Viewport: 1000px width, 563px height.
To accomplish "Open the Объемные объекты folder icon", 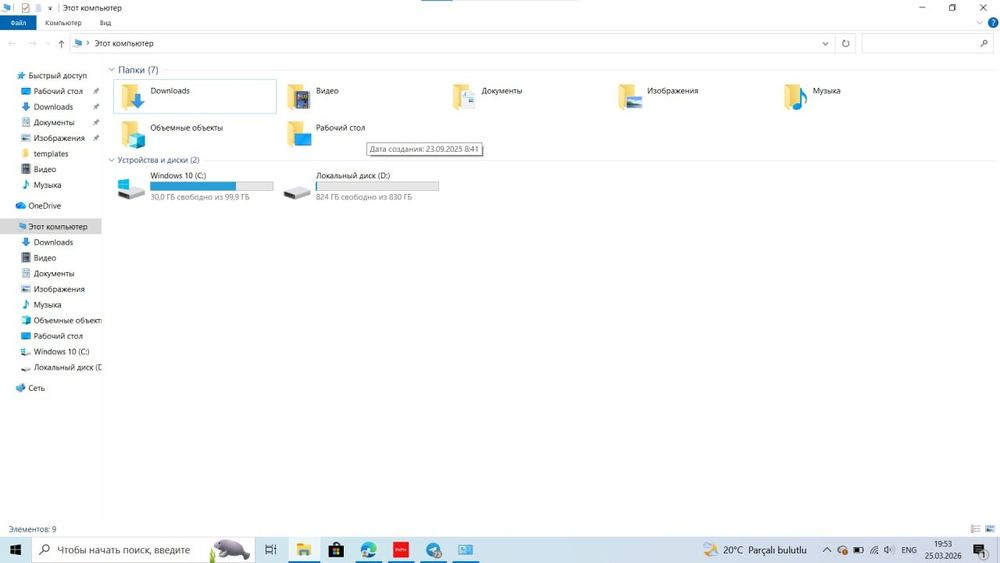I will point(133,135).
